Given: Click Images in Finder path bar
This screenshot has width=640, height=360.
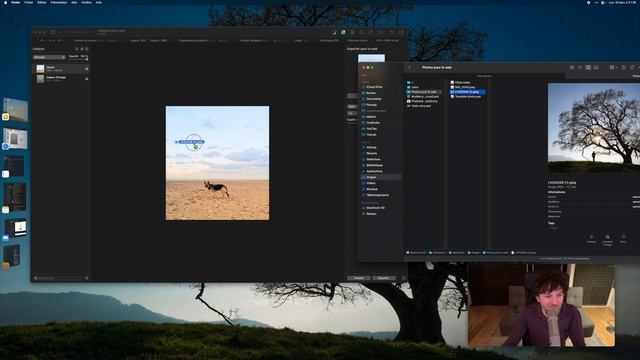Looking at the screenshot, I should coord(474,253).
